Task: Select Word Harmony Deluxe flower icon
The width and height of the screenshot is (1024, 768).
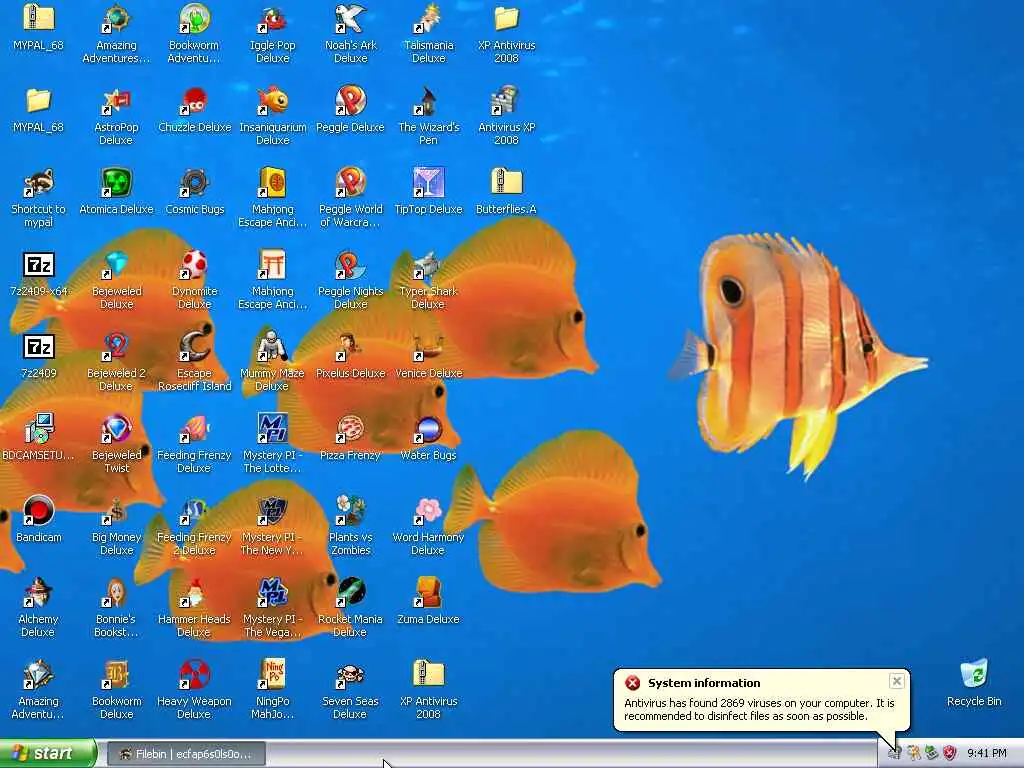Action: [428, 511]
